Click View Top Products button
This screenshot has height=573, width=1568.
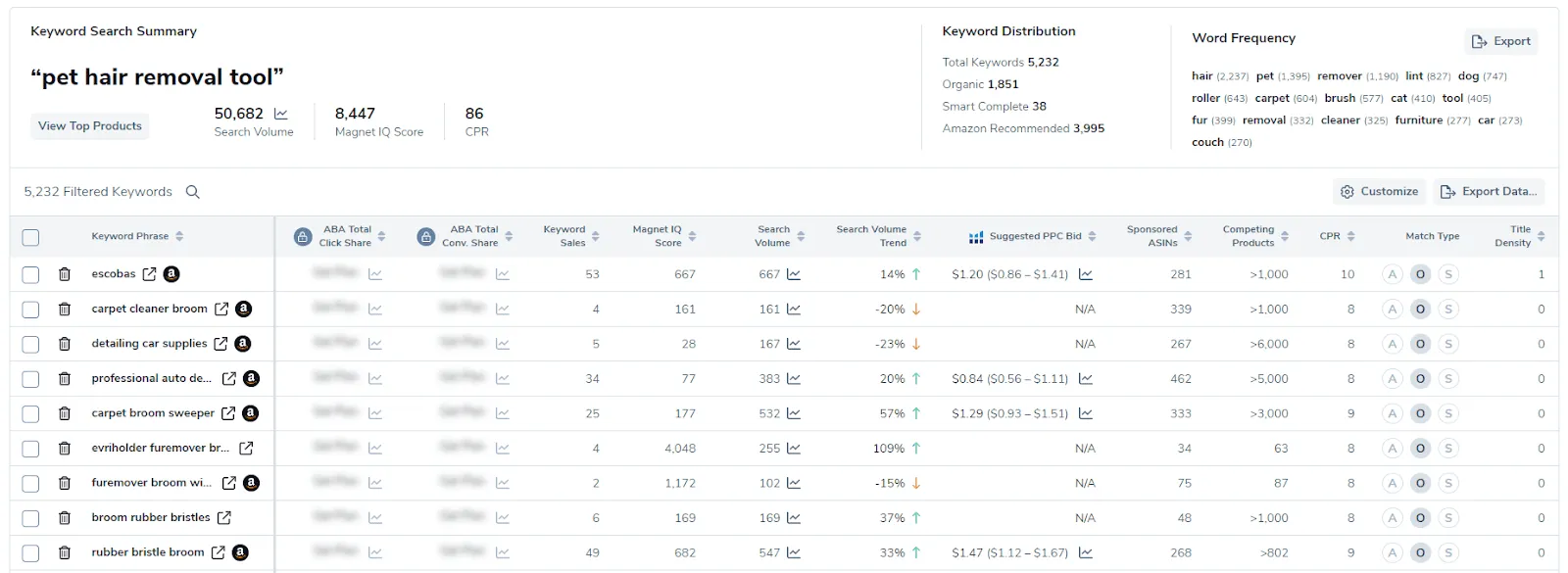[x=90, y=126]
